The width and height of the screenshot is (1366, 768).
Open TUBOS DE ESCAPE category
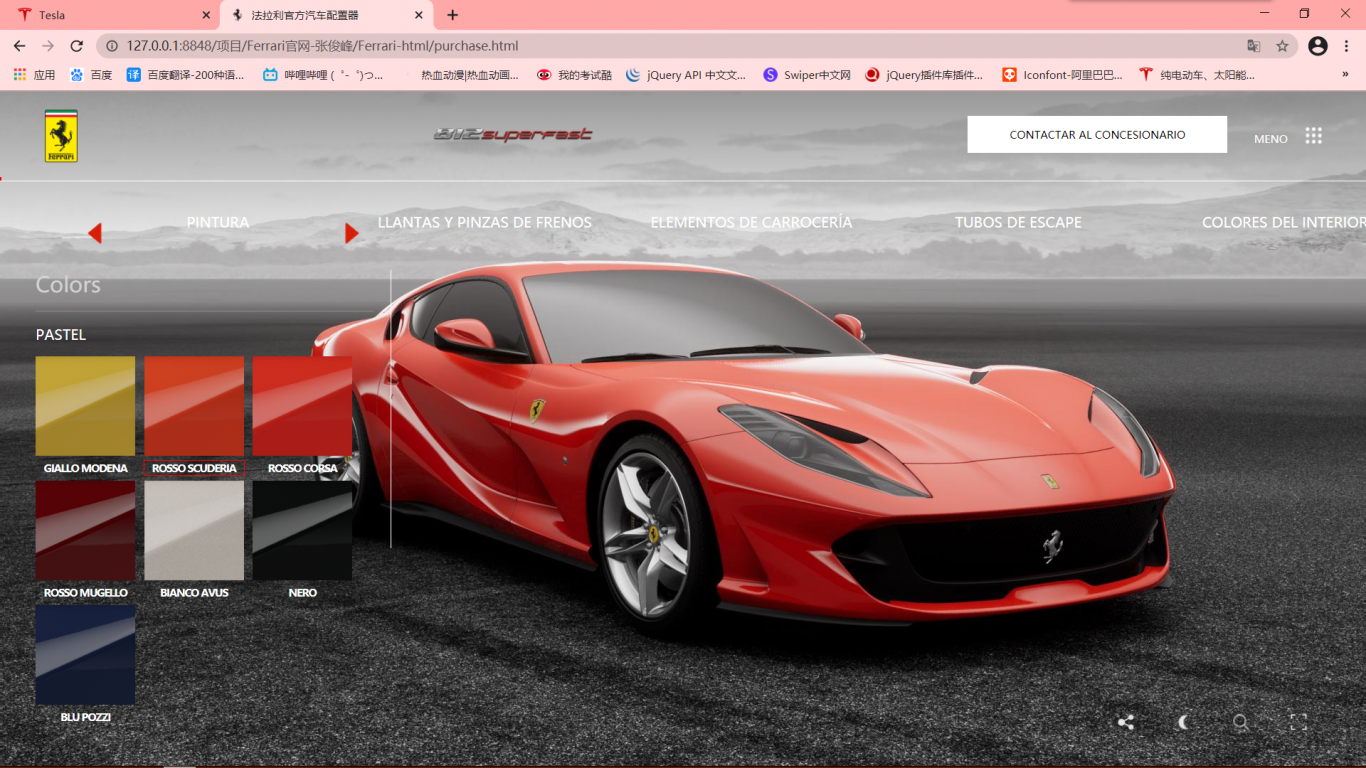point(1018,223)
